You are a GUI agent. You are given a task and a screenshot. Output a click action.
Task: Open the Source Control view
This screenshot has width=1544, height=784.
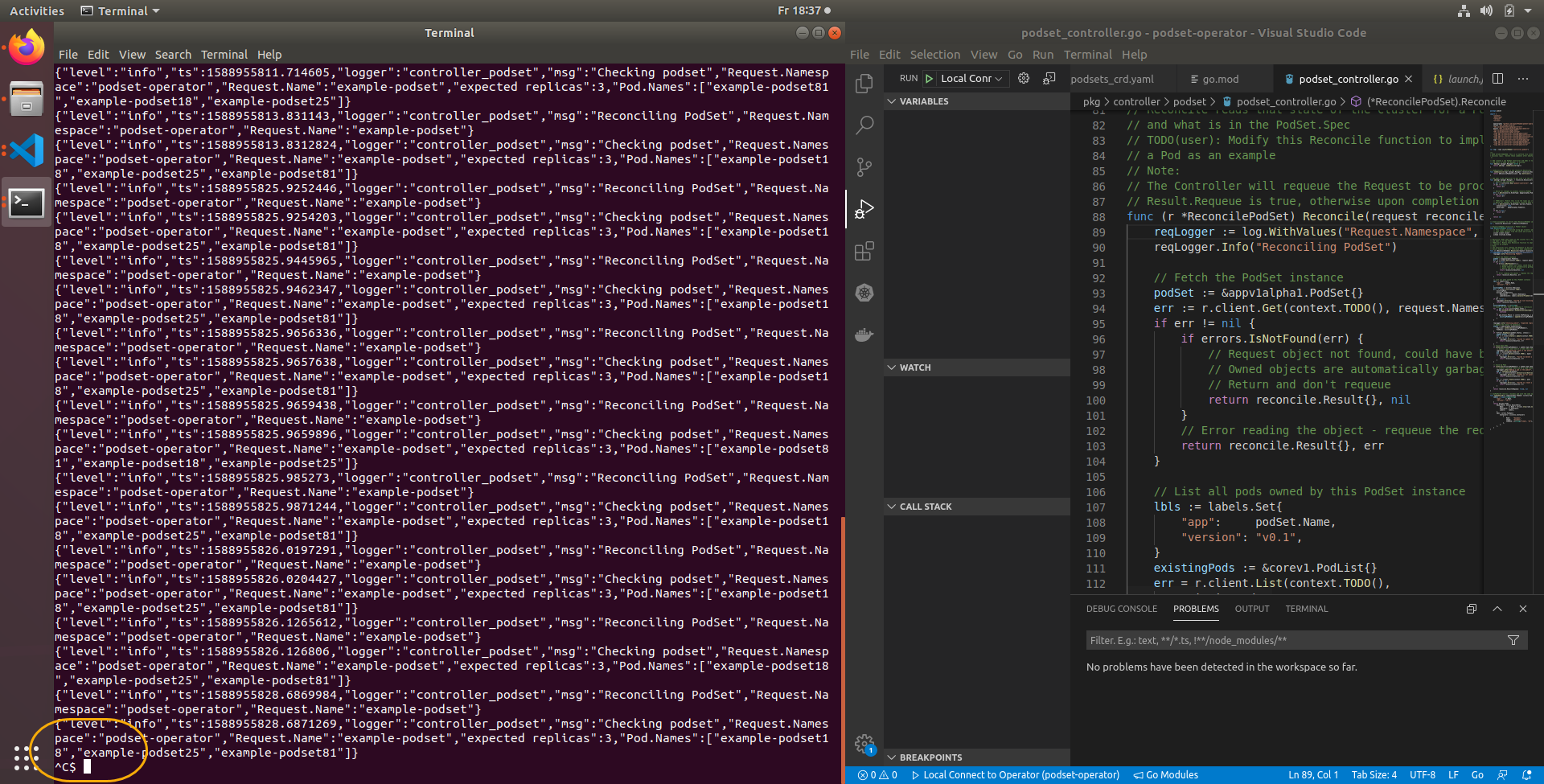tap(864, 167)
